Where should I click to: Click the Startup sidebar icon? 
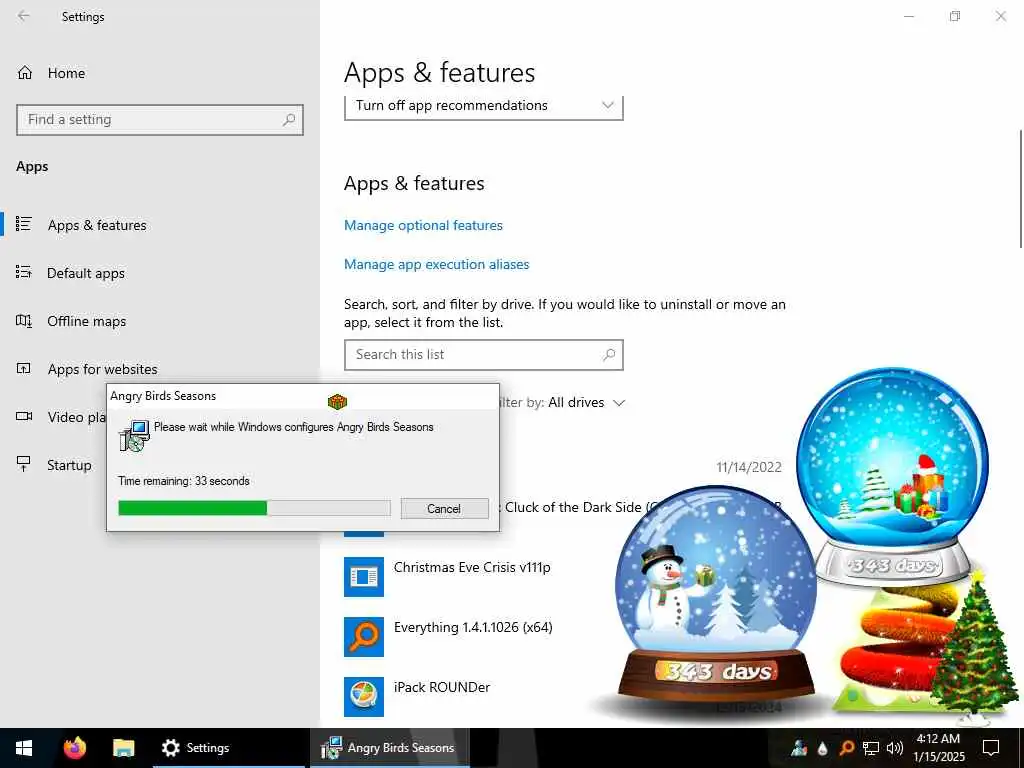(x=24, y=464)
